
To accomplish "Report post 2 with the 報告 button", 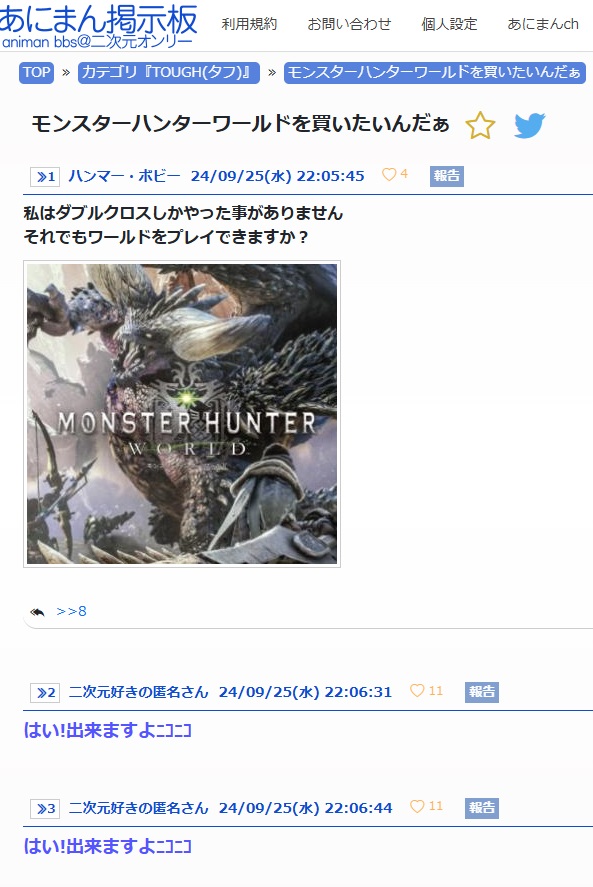I will pos(482,692).
